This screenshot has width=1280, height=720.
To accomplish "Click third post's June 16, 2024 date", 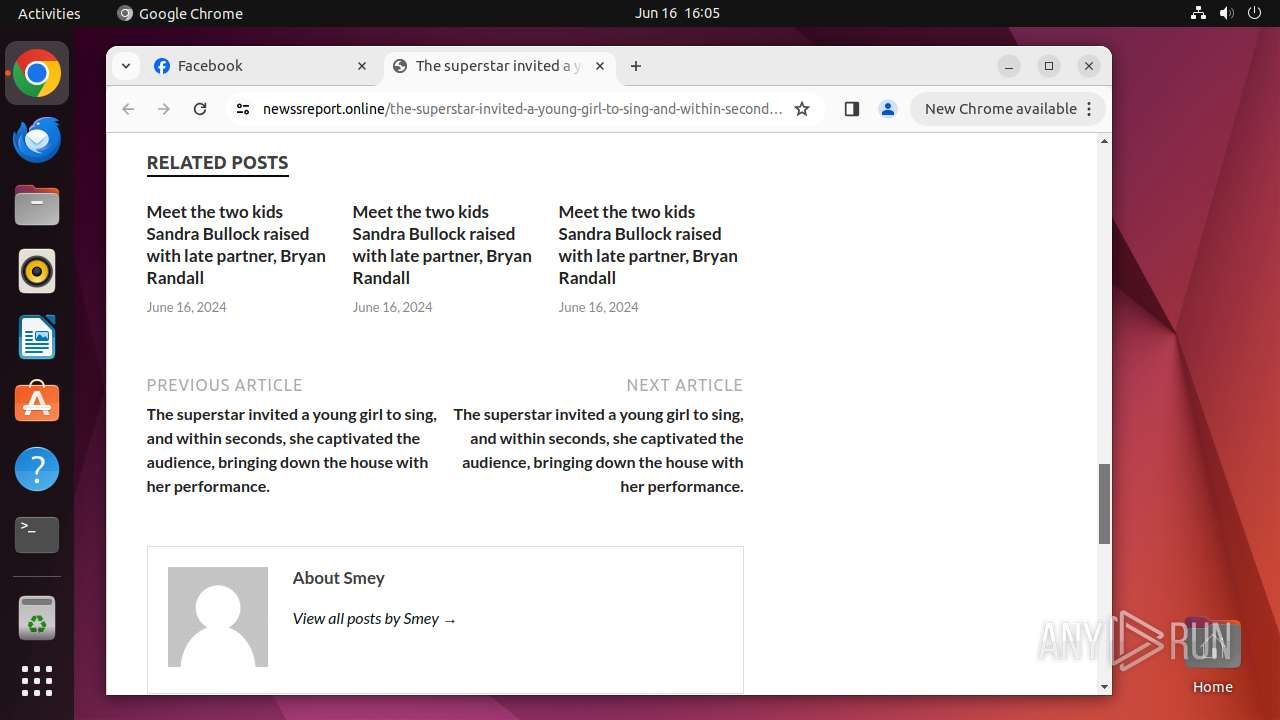I will [599, 307].
